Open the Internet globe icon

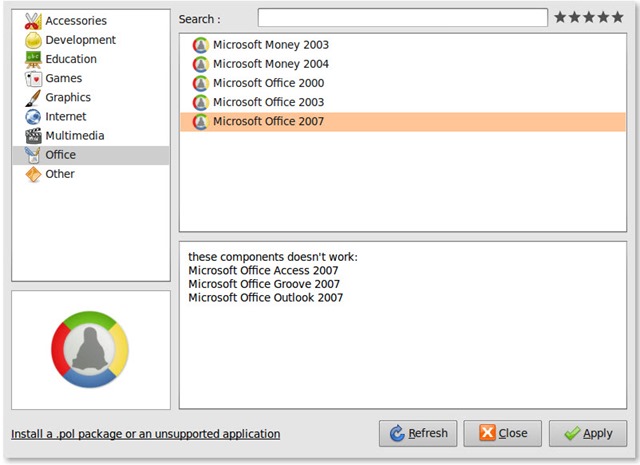point(33,117)
